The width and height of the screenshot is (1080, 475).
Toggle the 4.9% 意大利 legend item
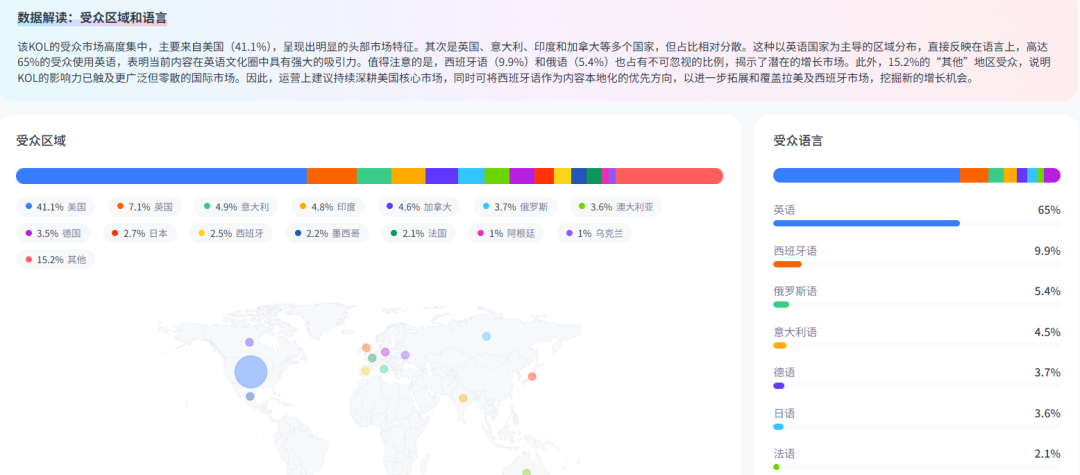click(236, 207)
